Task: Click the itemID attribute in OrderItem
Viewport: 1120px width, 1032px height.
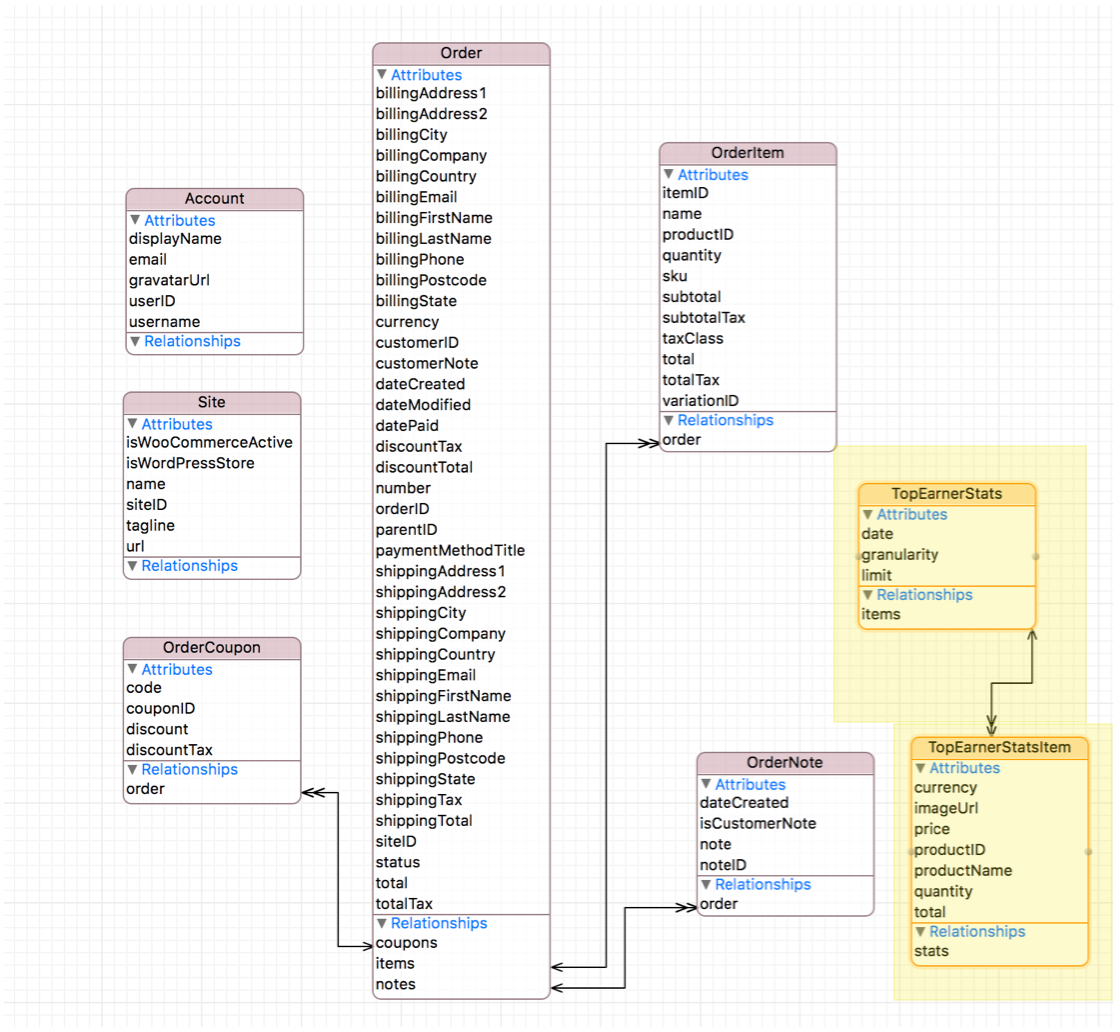Action: [685, 193]
